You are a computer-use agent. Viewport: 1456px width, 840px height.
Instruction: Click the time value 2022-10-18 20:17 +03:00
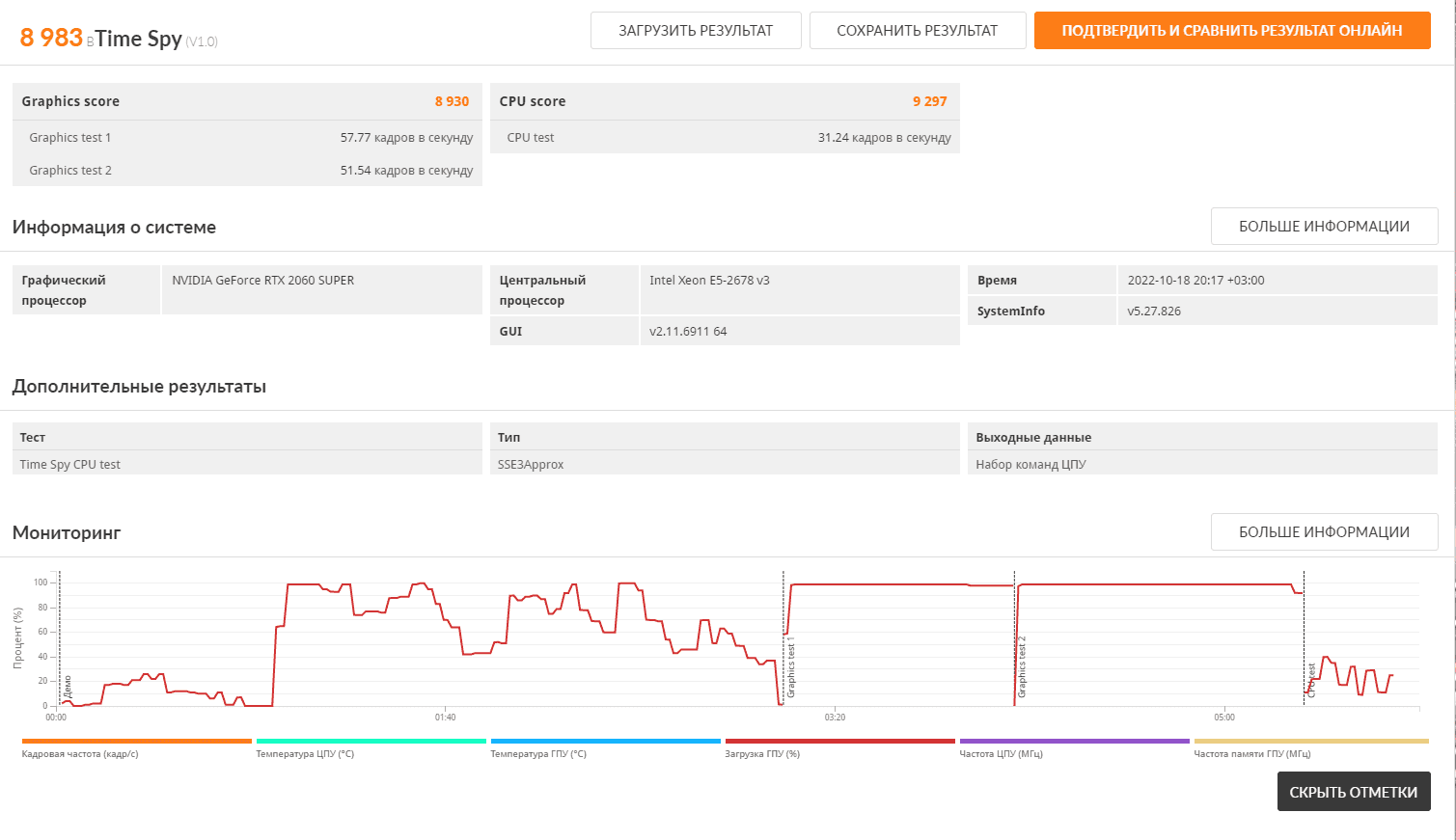coord(1195,281)
